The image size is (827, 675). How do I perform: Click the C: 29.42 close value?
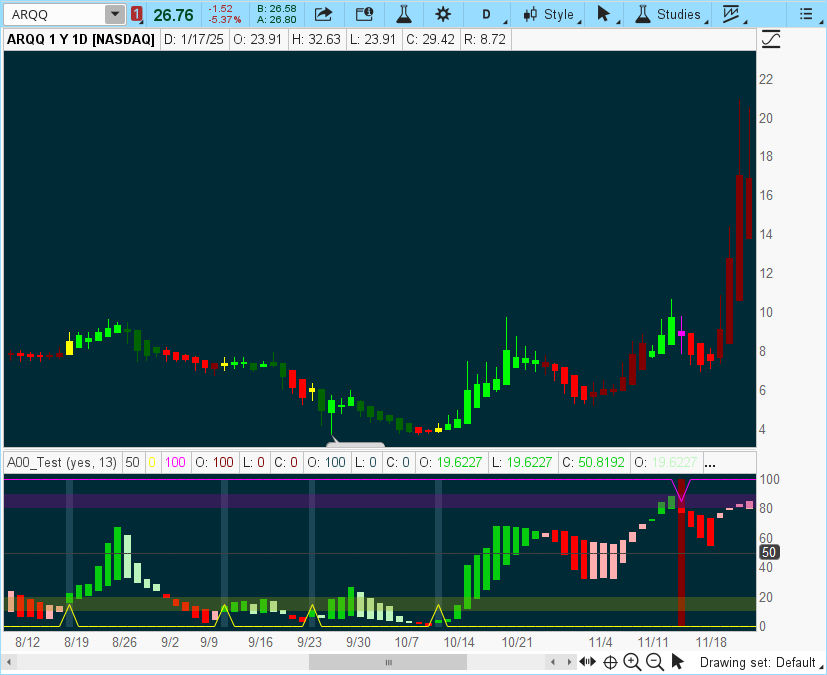click(x=430, y=40)
